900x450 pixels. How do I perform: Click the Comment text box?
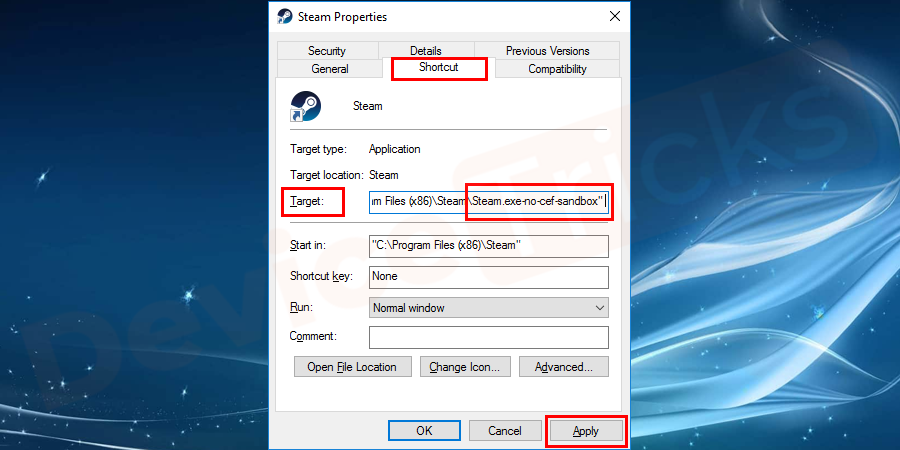coord(488,338)
